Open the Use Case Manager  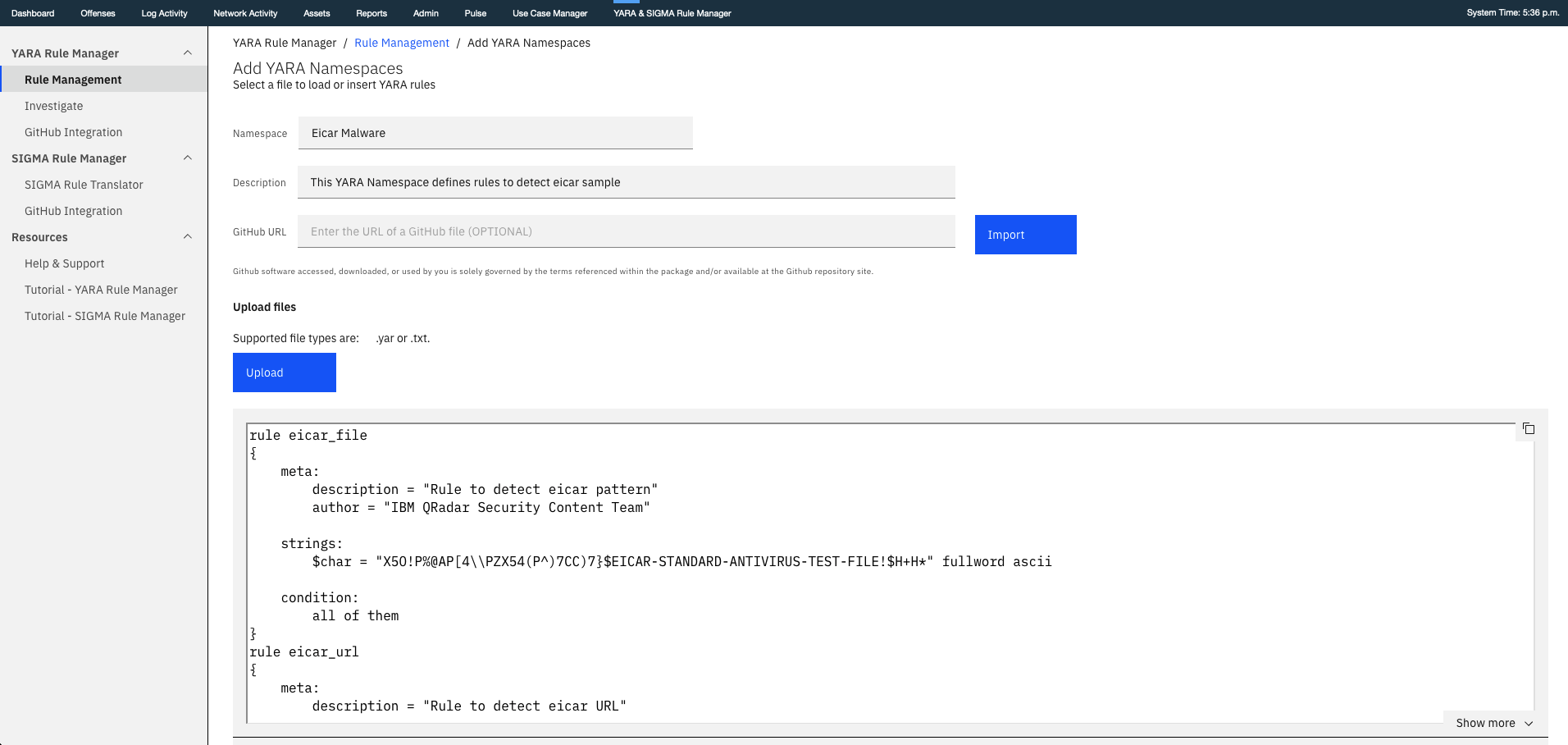(549, 12)
